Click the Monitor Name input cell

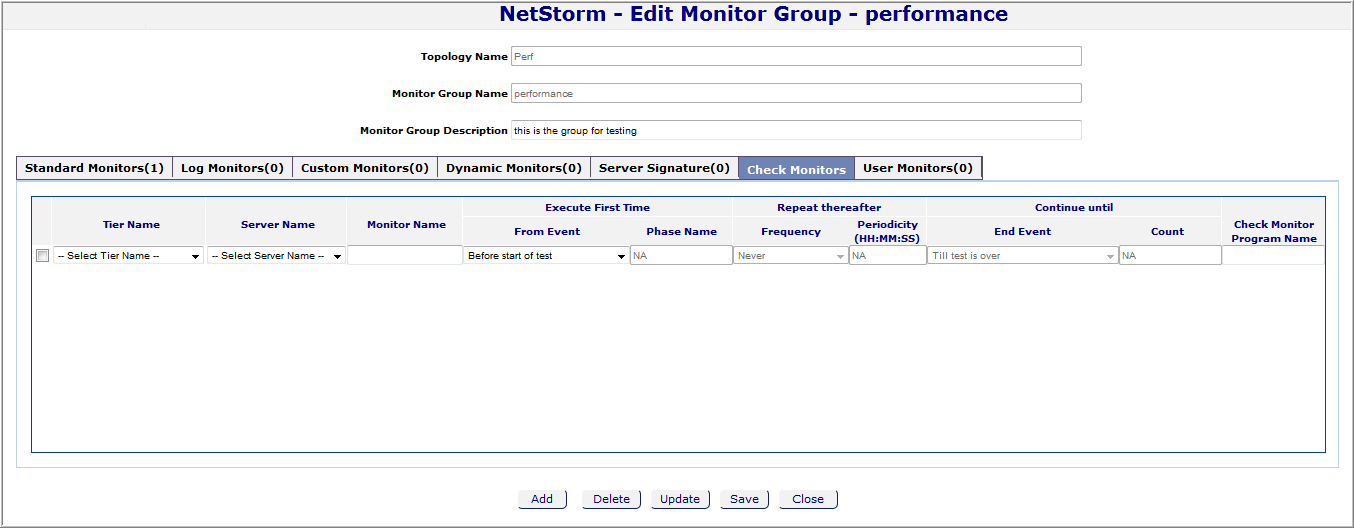405,256
